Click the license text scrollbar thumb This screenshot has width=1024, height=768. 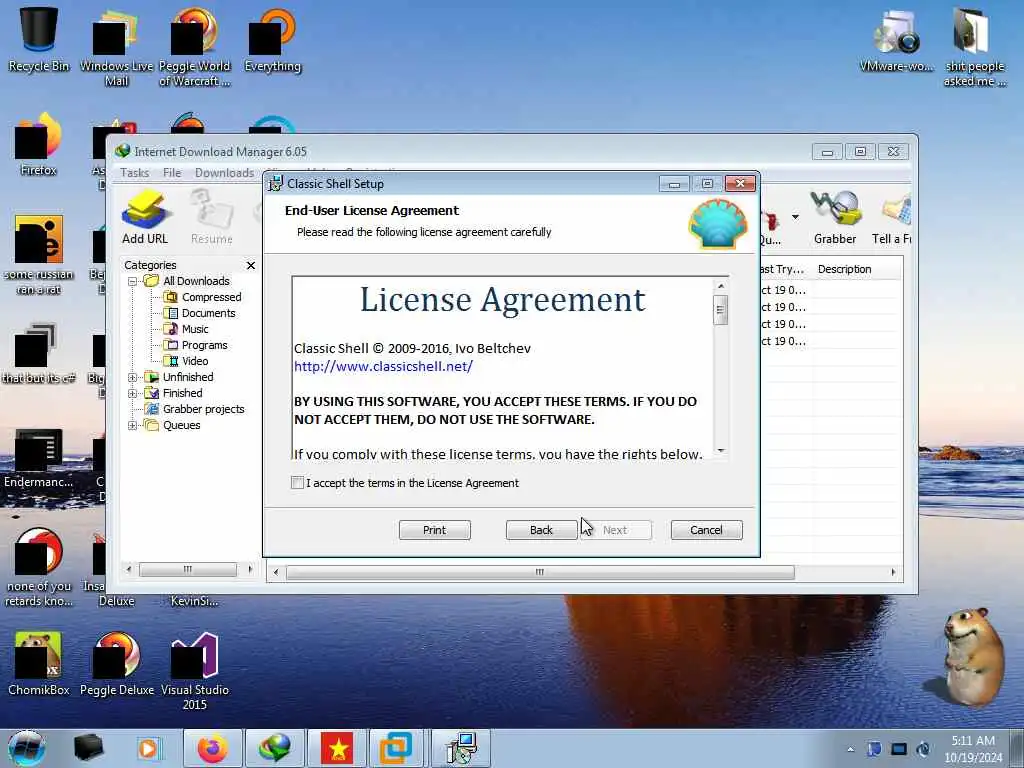[721, 310]
